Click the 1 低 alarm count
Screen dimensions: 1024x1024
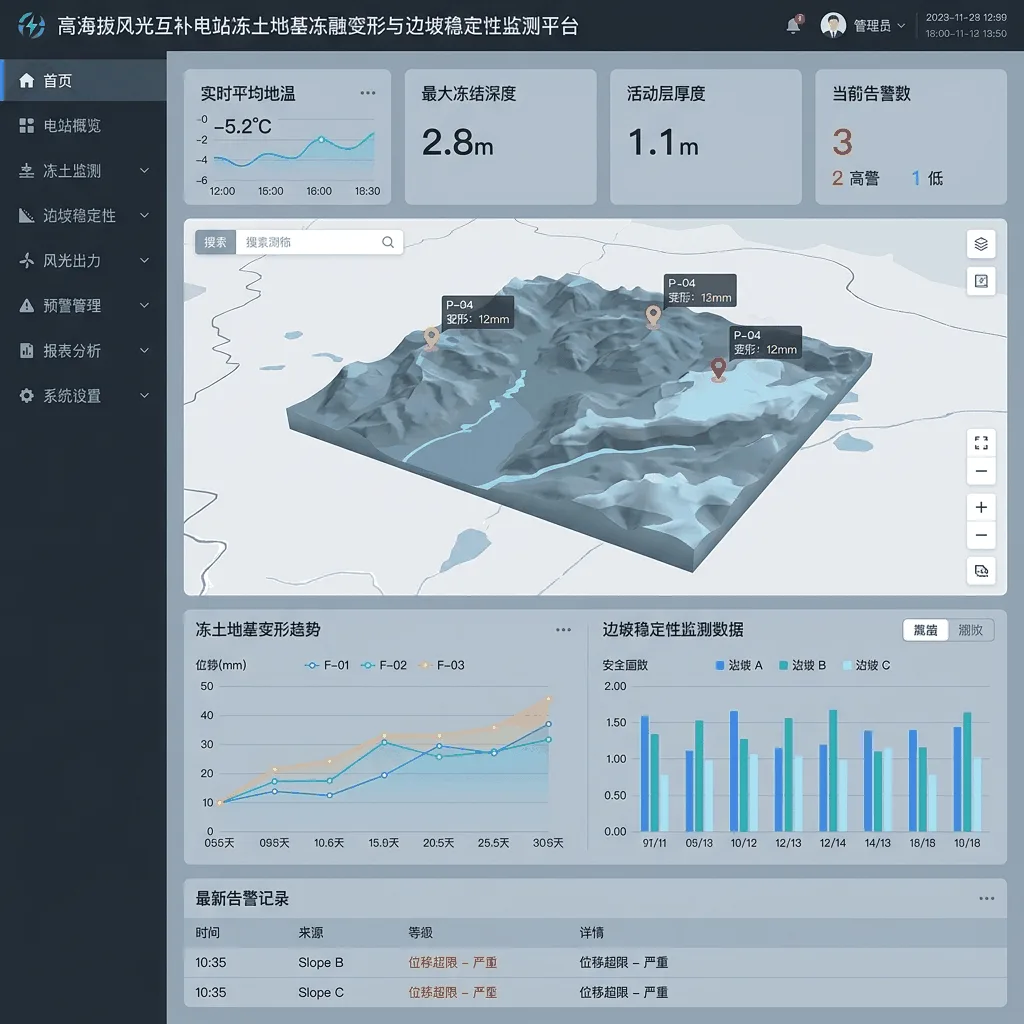click(x=927, y=178)
